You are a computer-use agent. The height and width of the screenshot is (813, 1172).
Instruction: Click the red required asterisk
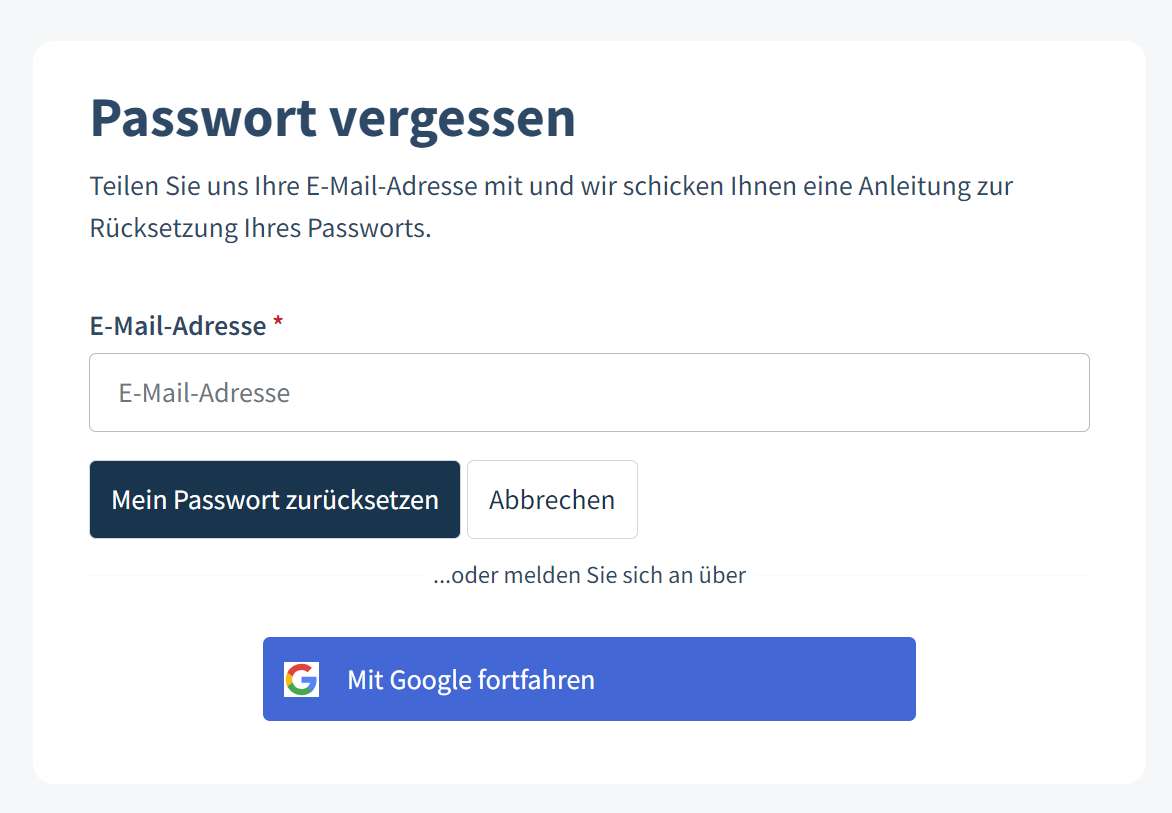[x=278, y=322]
